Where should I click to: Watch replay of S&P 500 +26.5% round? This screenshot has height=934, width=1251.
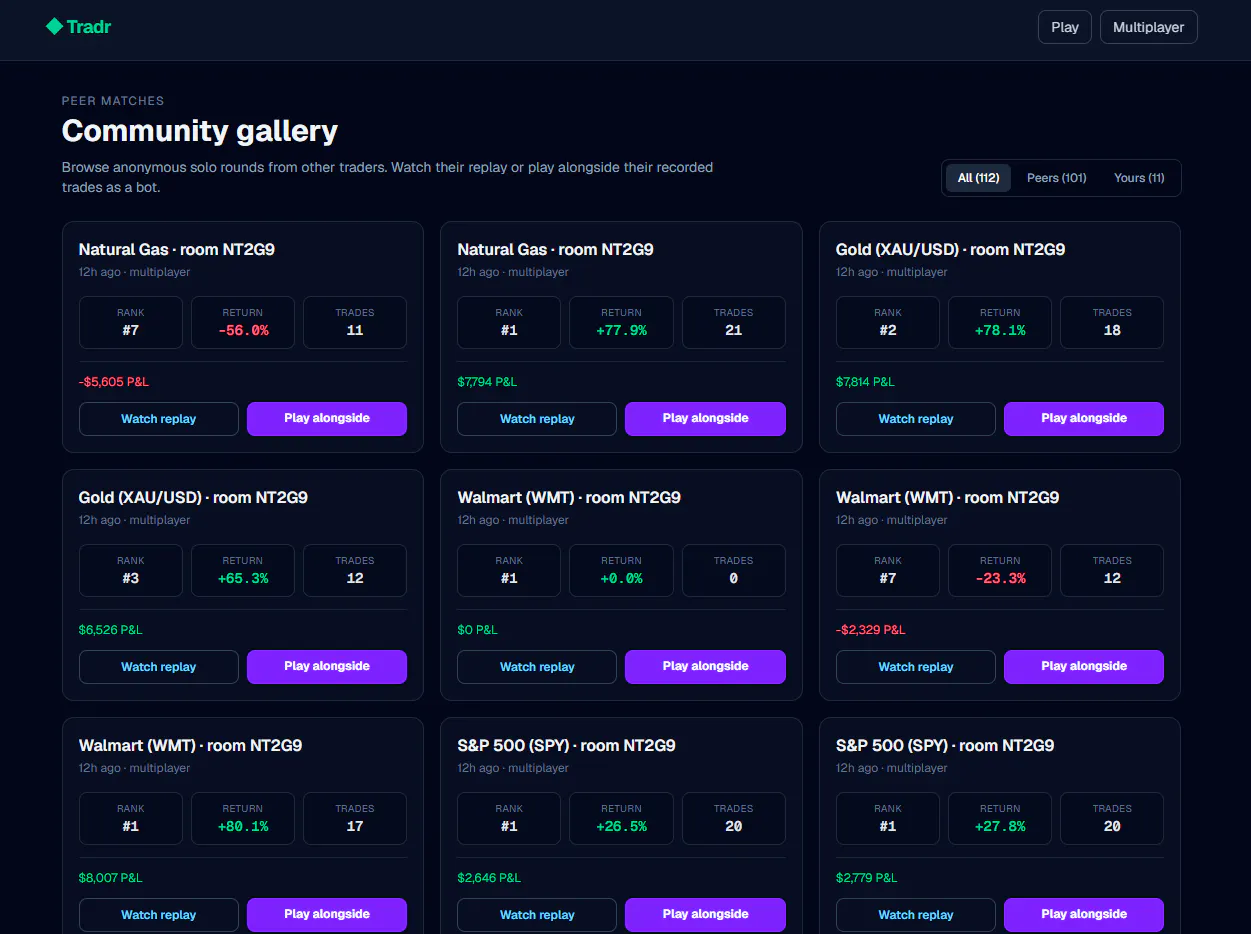click(x=537, y=915)
